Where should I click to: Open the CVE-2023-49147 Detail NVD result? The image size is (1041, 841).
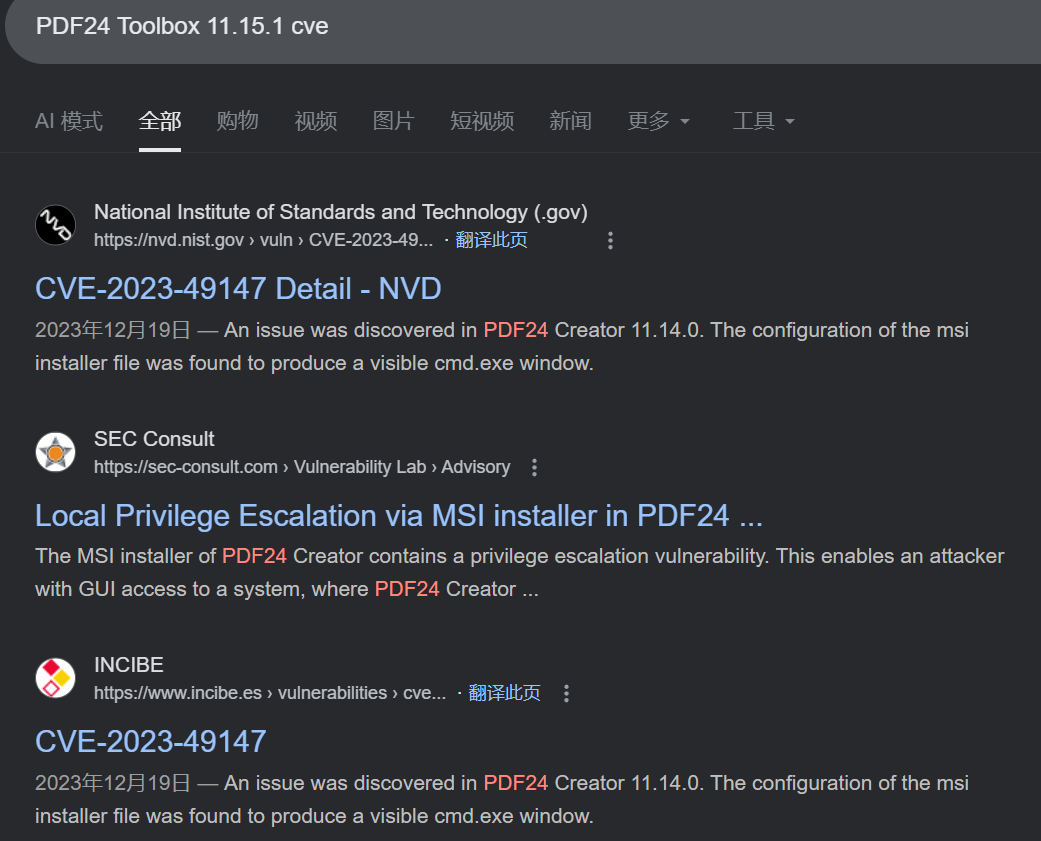click(x=238, y=288)
